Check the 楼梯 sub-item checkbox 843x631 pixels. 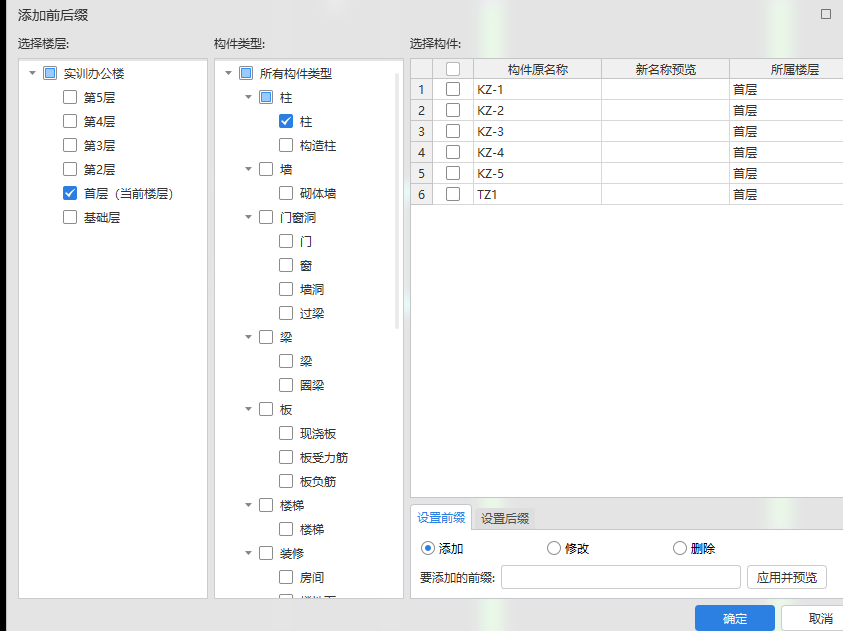point(286,529)
